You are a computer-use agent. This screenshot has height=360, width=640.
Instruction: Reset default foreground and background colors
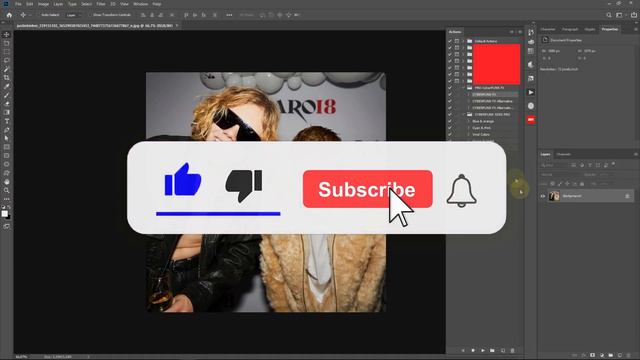(x=4, y=207)
